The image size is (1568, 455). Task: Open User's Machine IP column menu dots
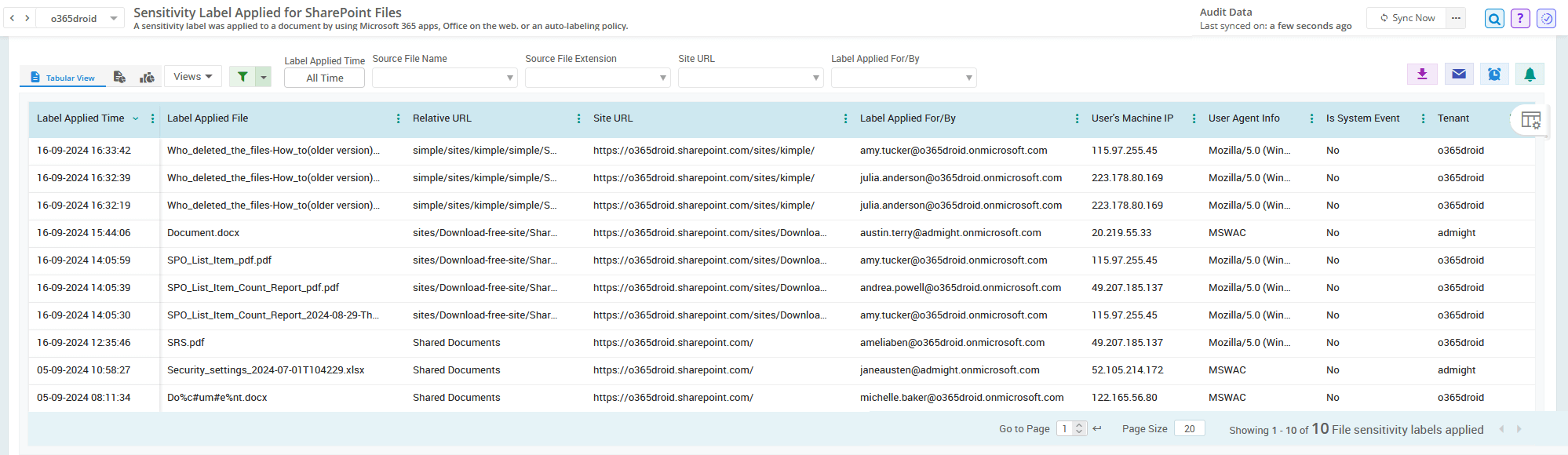click(x=1194, y=118)
